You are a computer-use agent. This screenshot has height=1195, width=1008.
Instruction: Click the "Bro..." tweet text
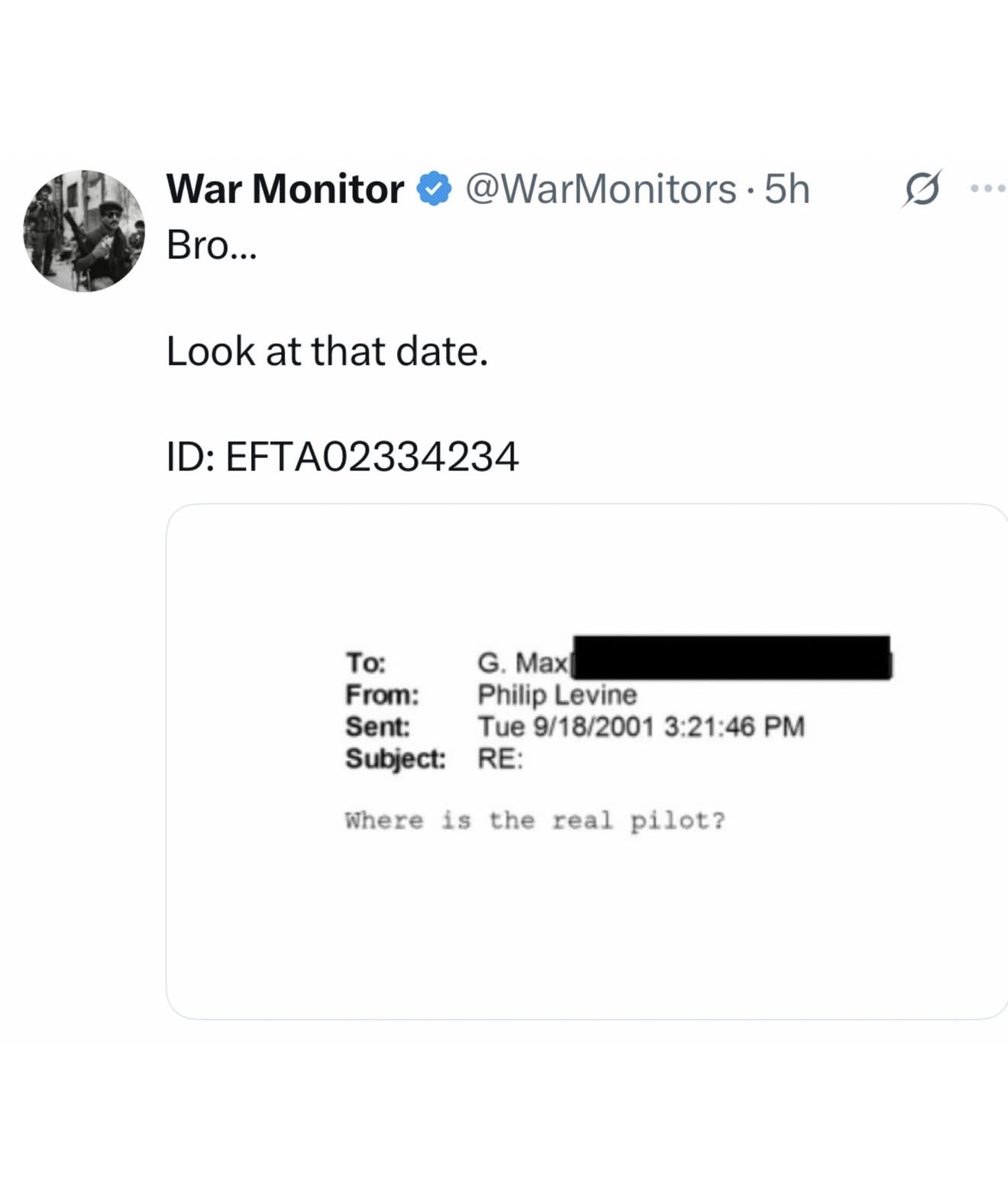click(212, 245)
